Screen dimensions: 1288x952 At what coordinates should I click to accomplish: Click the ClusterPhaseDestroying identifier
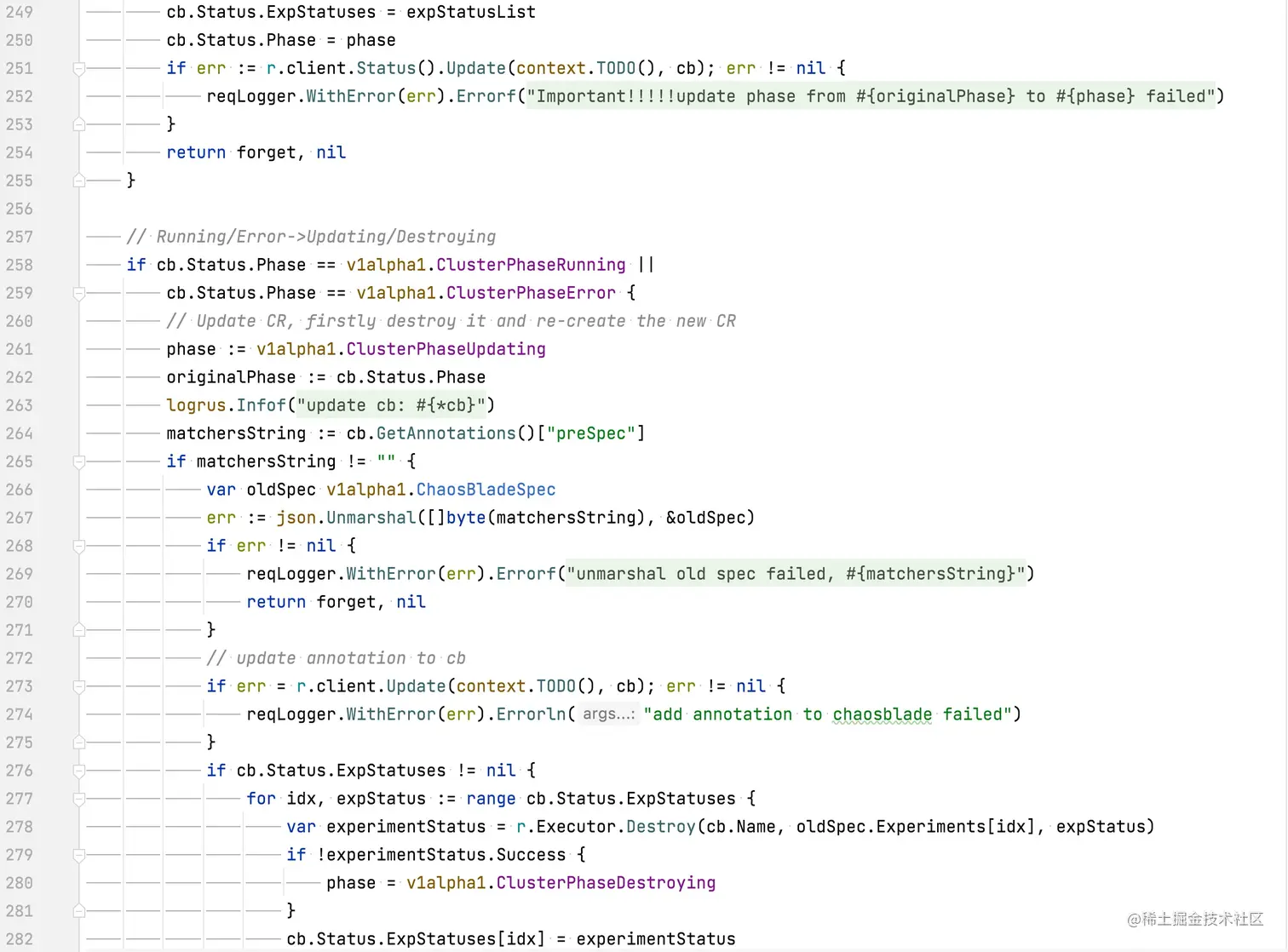pyautogui.click(x=606, y=883)
